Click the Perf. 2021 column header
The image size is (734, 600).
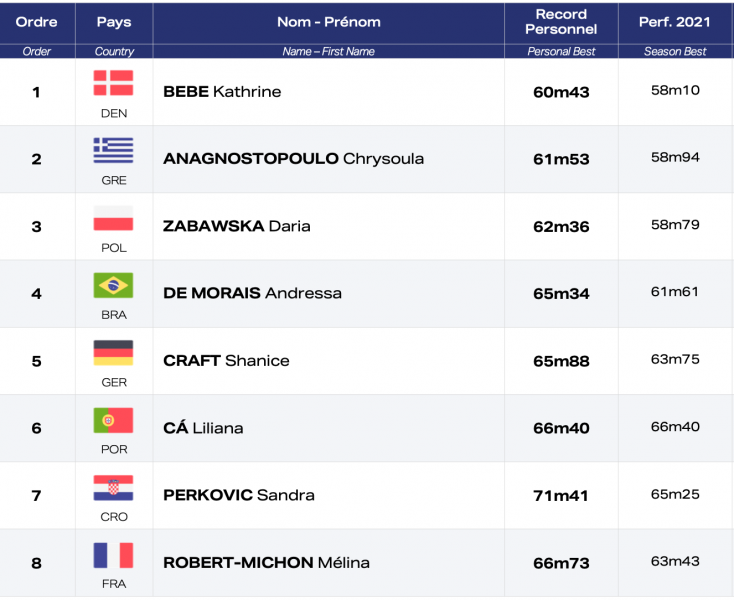(x=675, y=21)
